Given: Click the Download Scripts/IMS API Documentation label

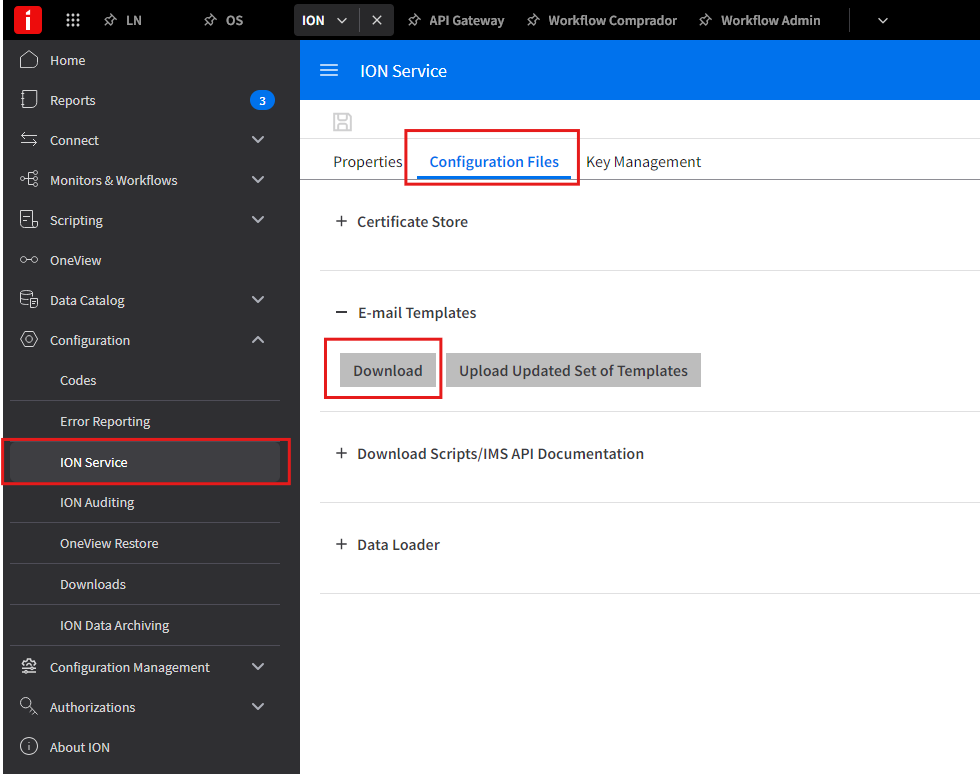Looking at the screenshot, I should click(500, 453).
